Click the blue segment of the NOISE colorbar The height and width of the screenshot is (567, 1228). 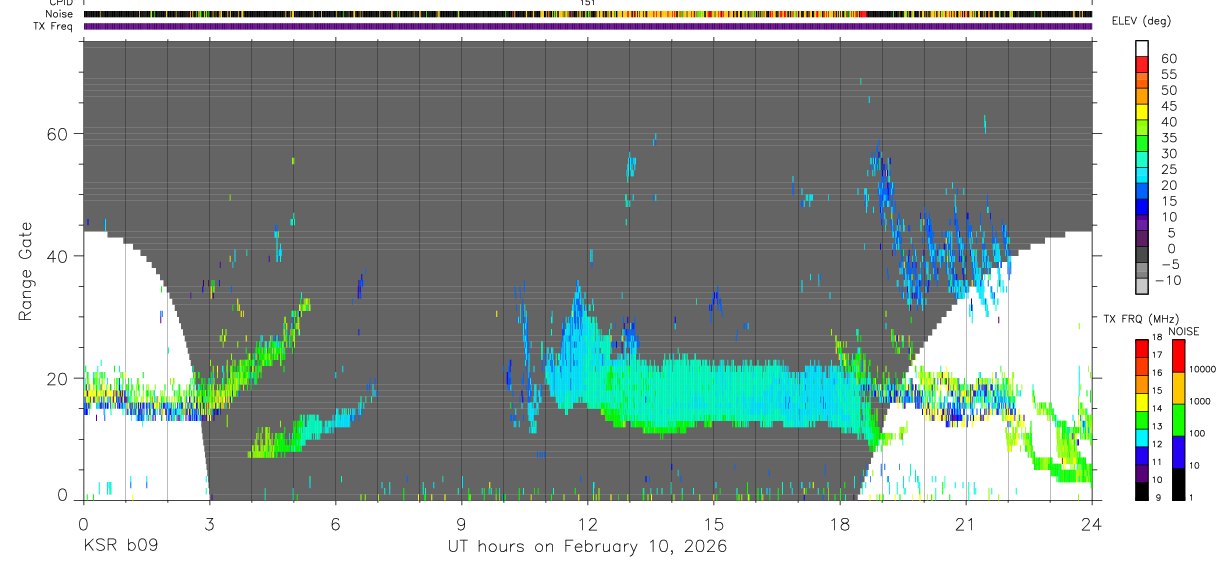1179,452
